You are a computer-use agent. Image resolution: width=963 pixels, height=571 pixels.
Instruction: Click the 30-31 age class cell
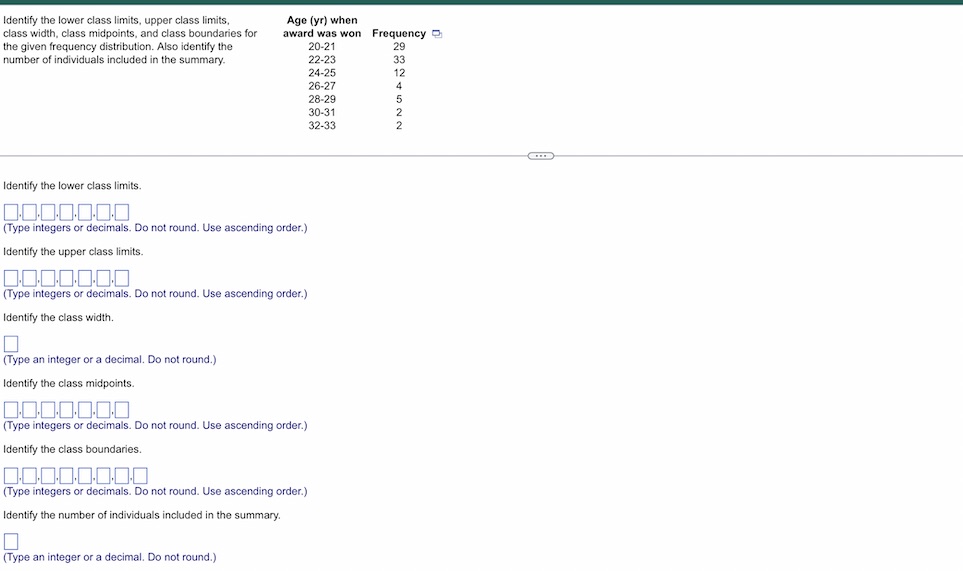[x=322, y=112]
